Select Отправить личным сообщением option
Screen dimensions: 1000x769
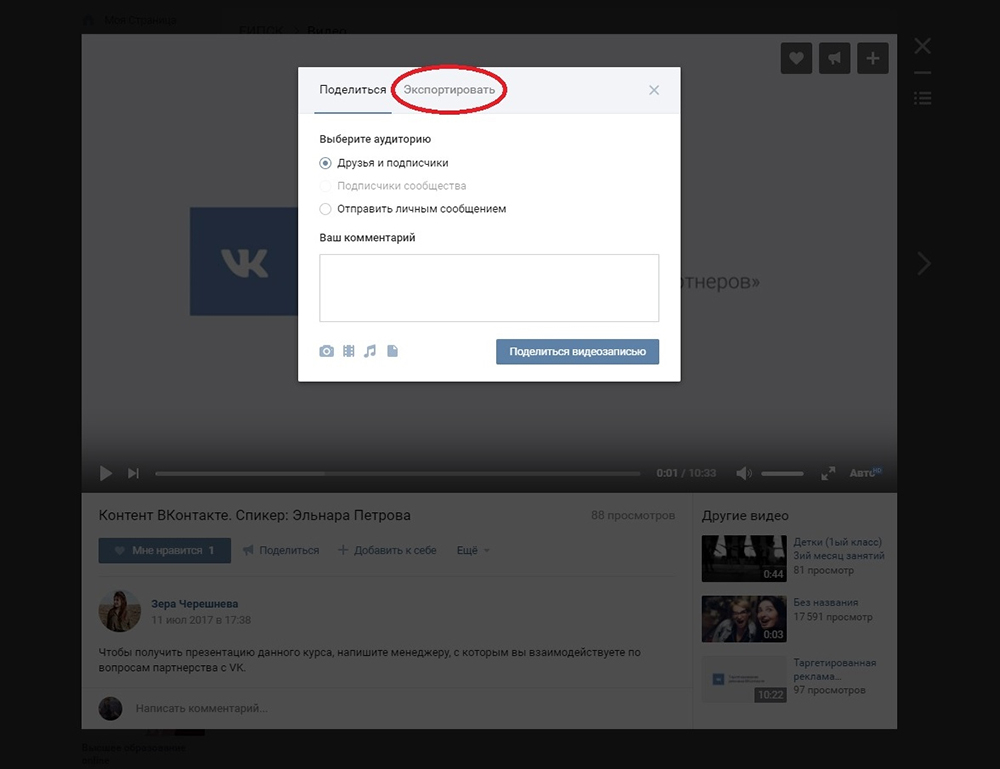[x=413, y=209]
